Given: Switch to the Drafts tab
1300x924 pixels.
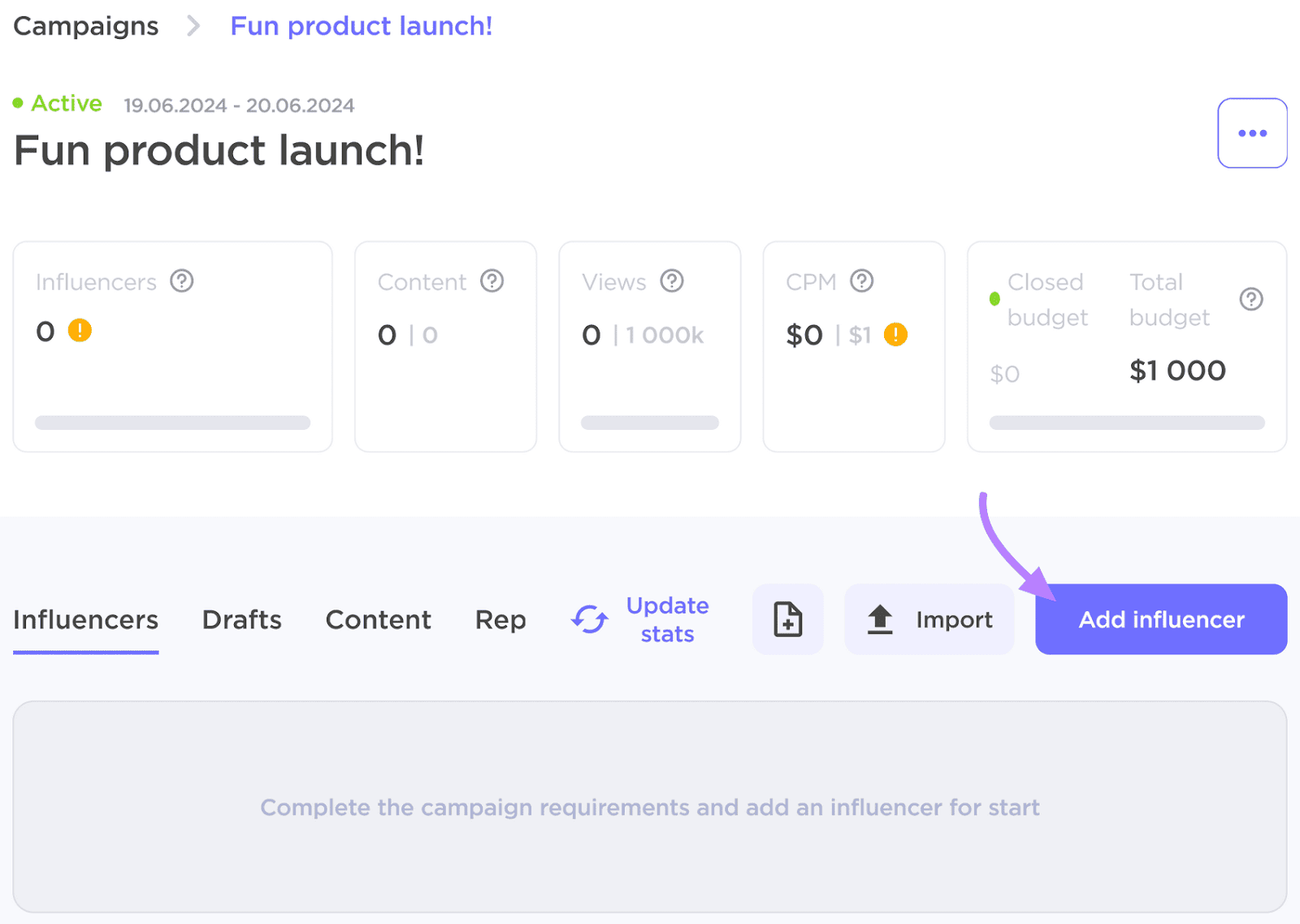Looking at the screenshot, I should coord(241,619).
